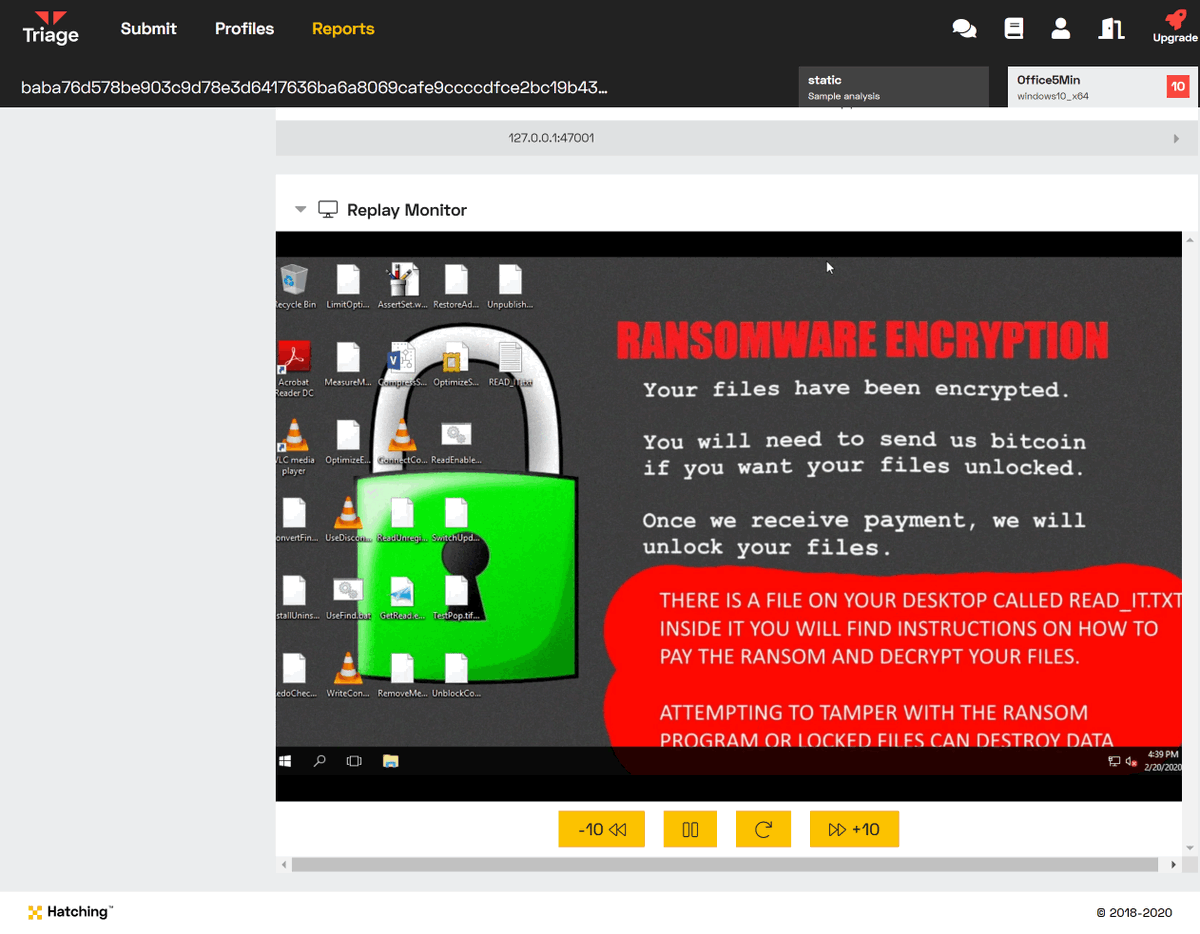Click the Replay Monitor heading text
The image size is (1200, 934).
point(407,210)
